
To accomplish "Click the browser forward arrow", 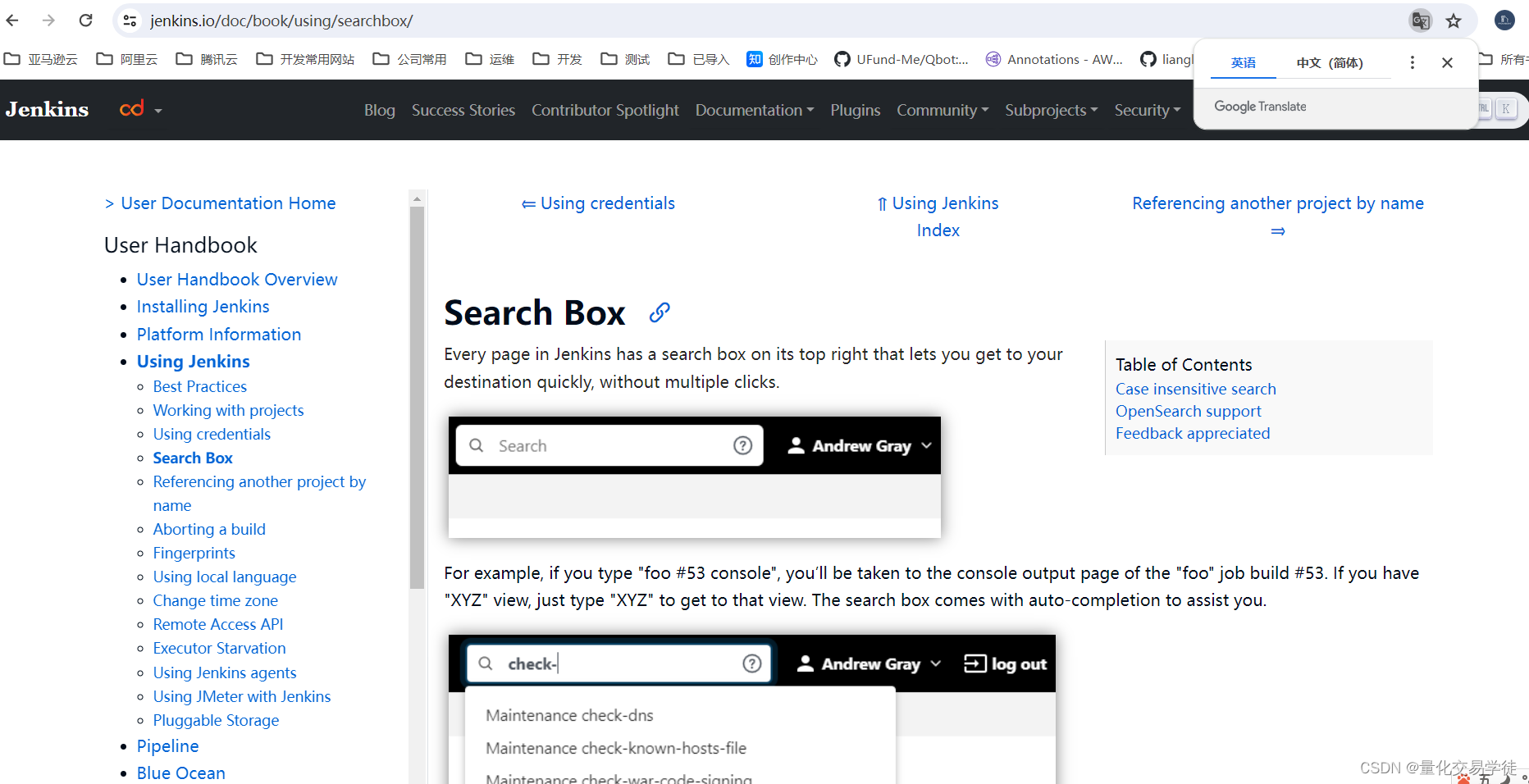I will click(48, 21).
